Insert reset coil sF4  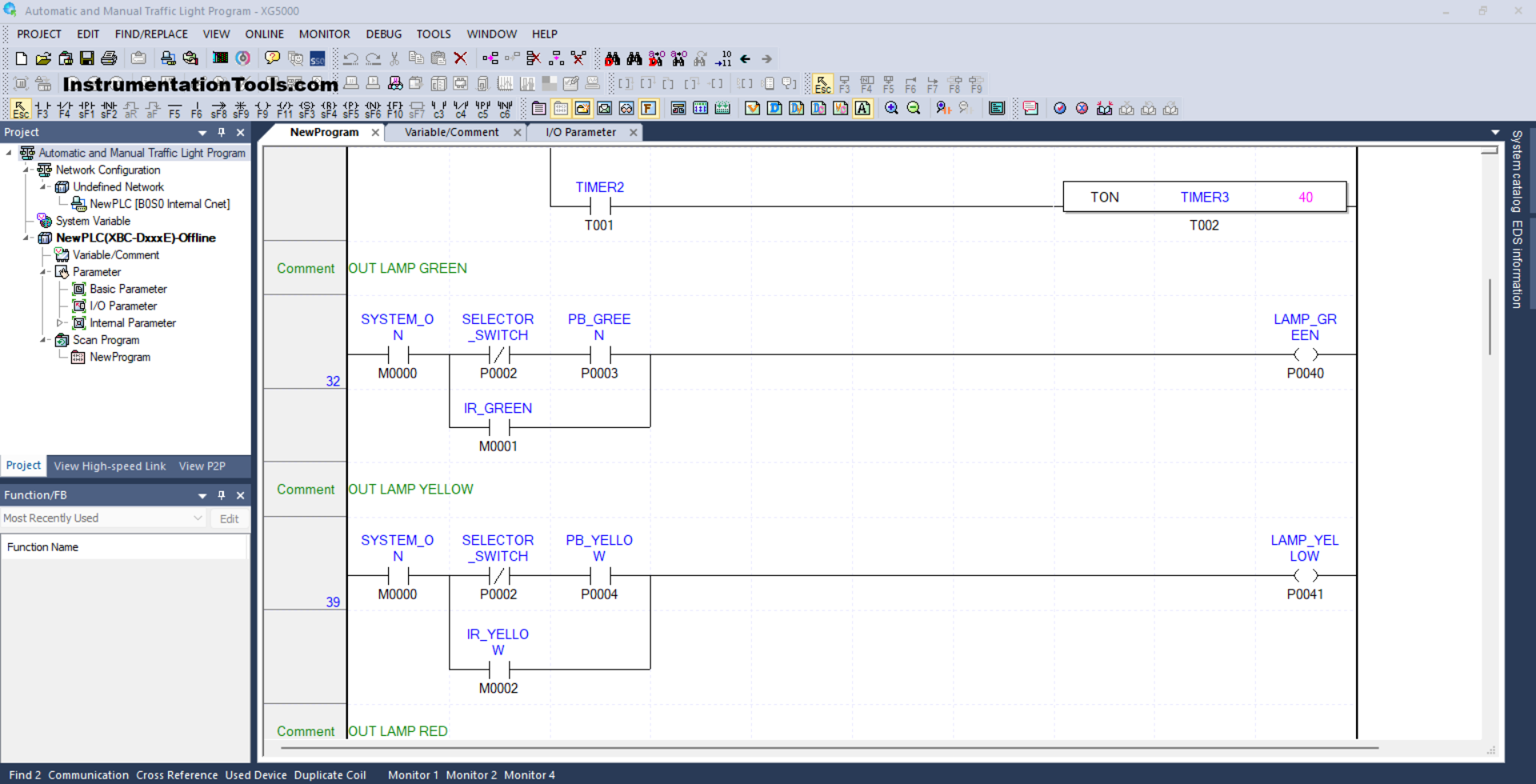(x=329, y=109)
